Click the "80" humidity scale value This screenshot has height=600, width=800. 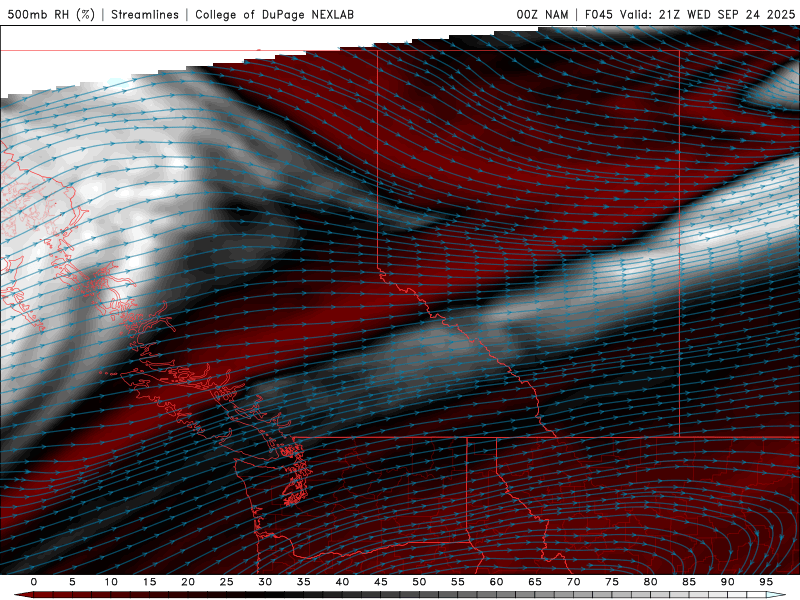tap(650, 582)
